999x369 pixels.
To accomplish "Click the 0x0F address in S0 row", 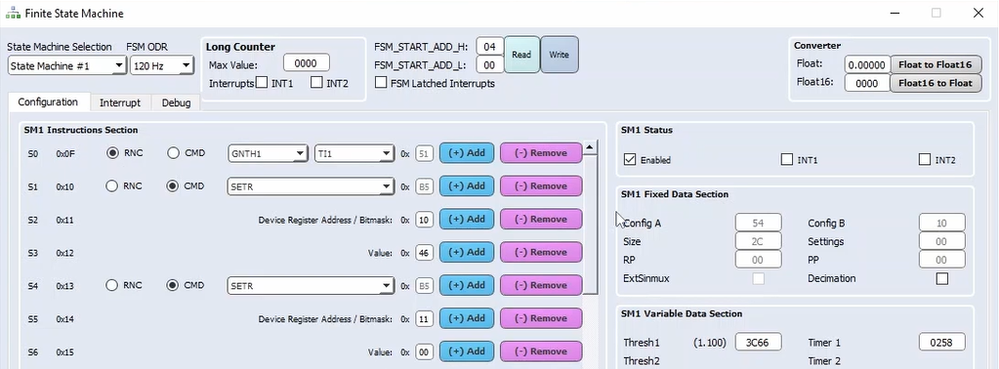I will tap(66, 154).
